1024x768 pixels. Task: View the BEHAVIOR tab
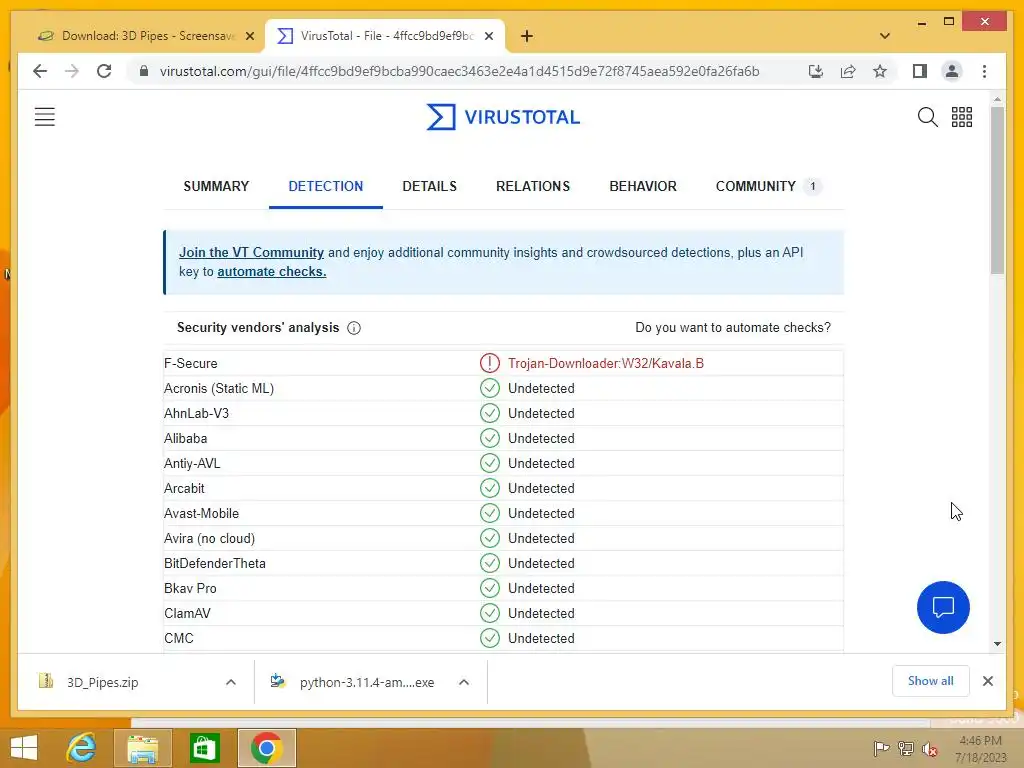click(643, 186)
